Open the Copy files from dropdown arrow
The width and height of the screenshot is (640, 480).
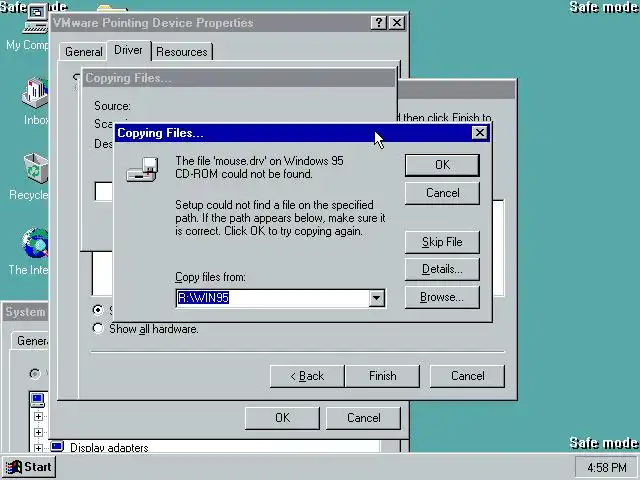tap(376, 298)
